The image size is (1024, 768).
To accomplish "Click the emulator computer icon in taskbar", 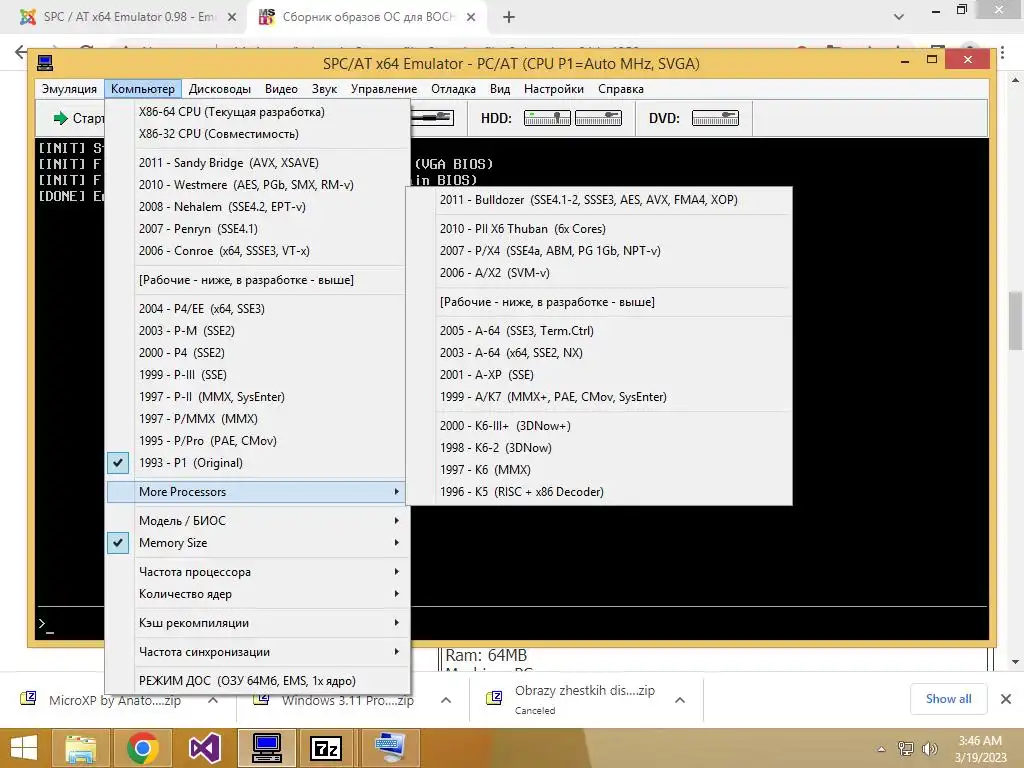I will point(266,748).
